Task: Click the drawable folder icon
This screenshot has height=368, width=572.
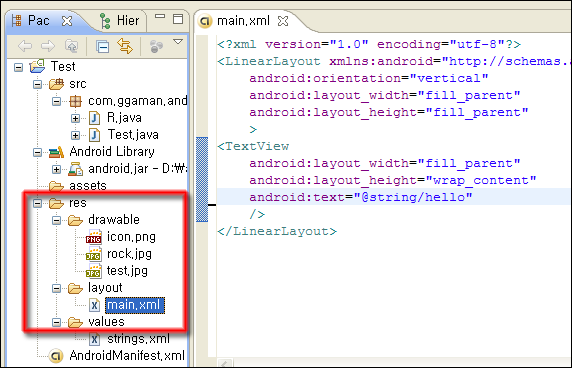Action: pyautogui.click(x=76, y=220)
